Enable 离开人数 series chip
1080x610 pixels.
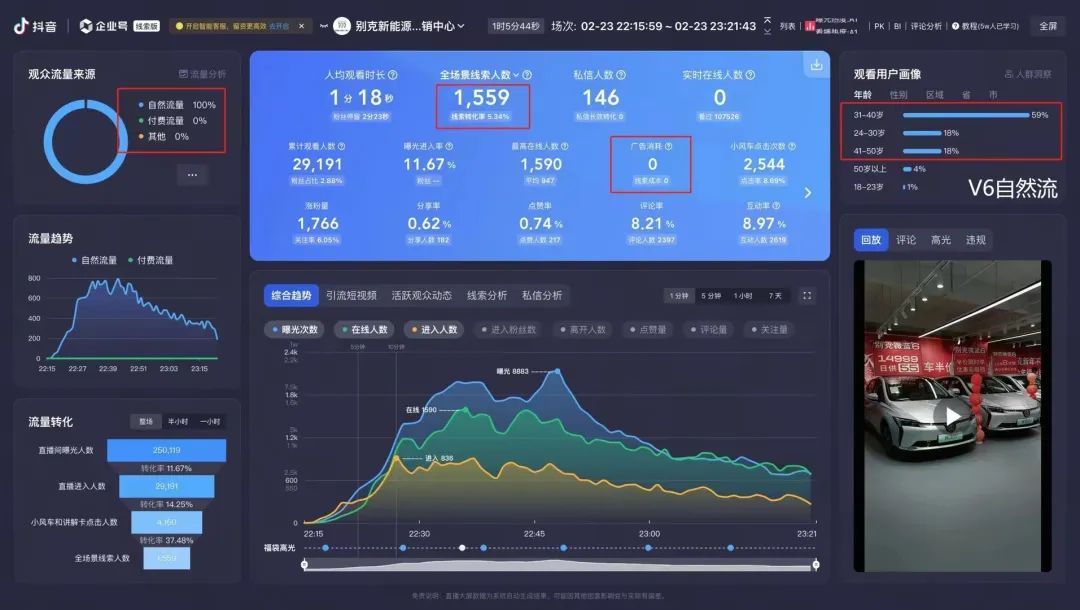583,330
